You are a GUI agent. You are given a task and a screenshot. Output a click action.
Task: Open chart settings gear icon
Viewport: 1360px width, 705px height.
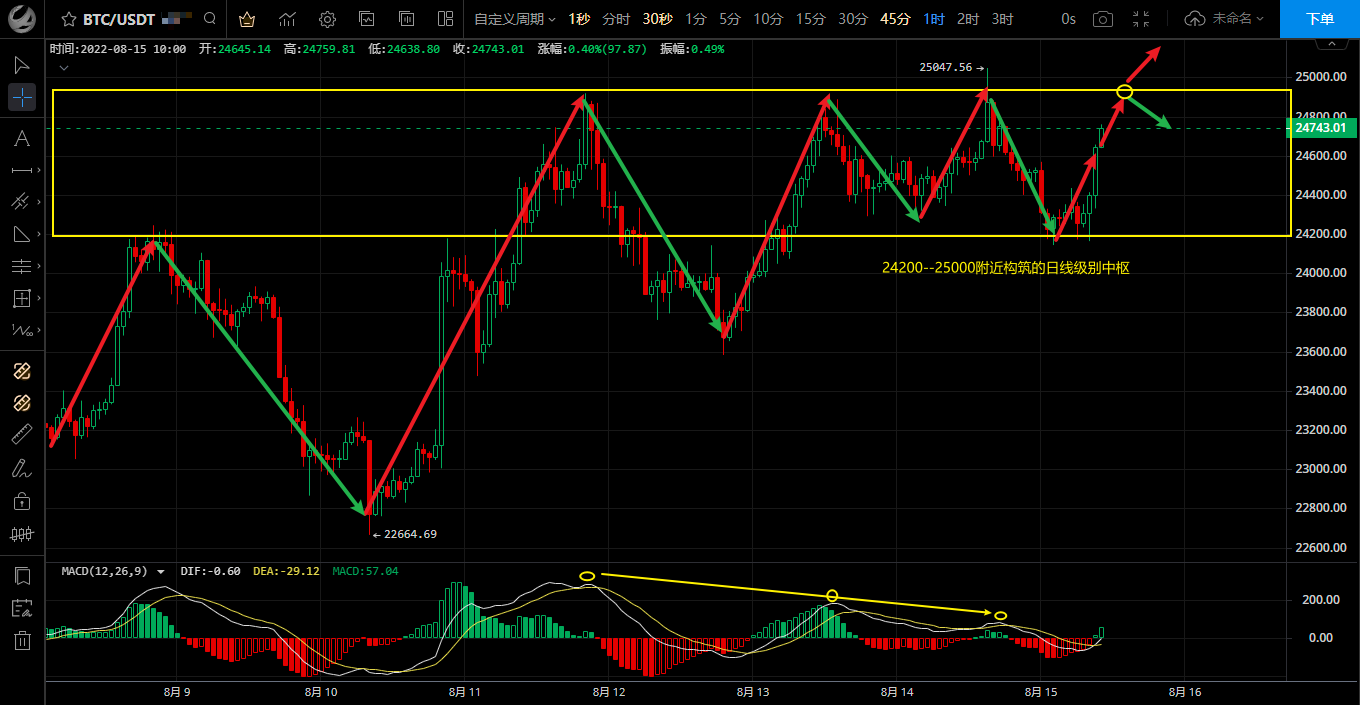[327, 19]
